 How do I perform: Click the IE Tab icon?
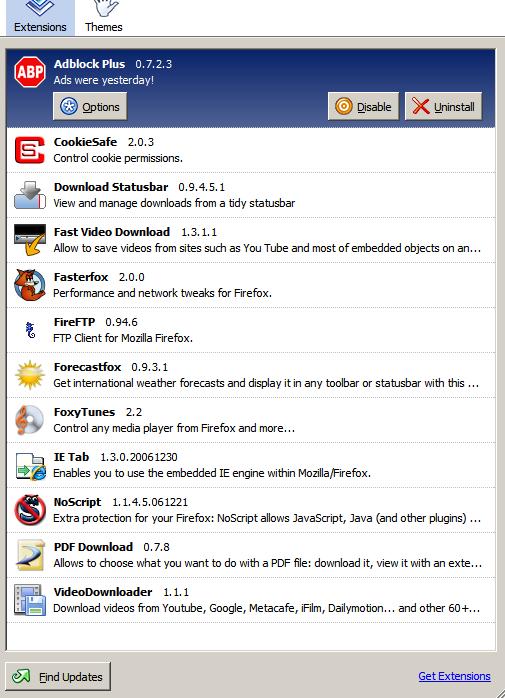pos(31,466)
